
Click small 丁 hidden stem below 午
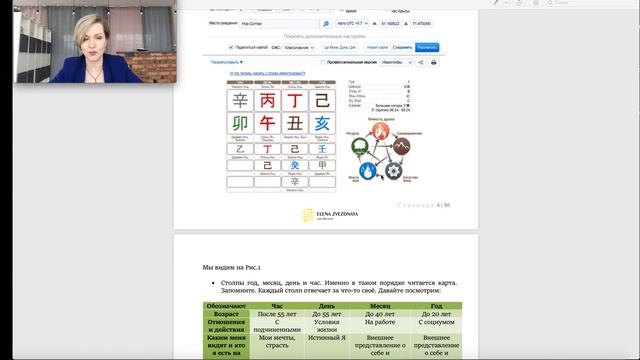click(267, 149)
